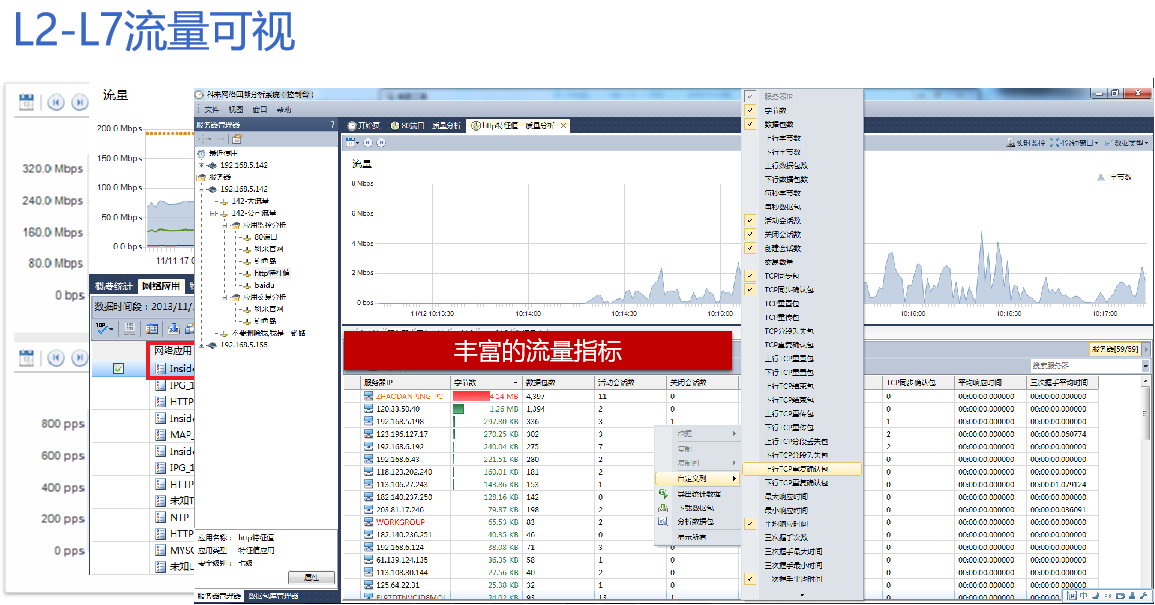Toggle the 活动会话数 checkmark in the column list
Viewport: 1155px width, 605px height.
(x=750, y=220)
